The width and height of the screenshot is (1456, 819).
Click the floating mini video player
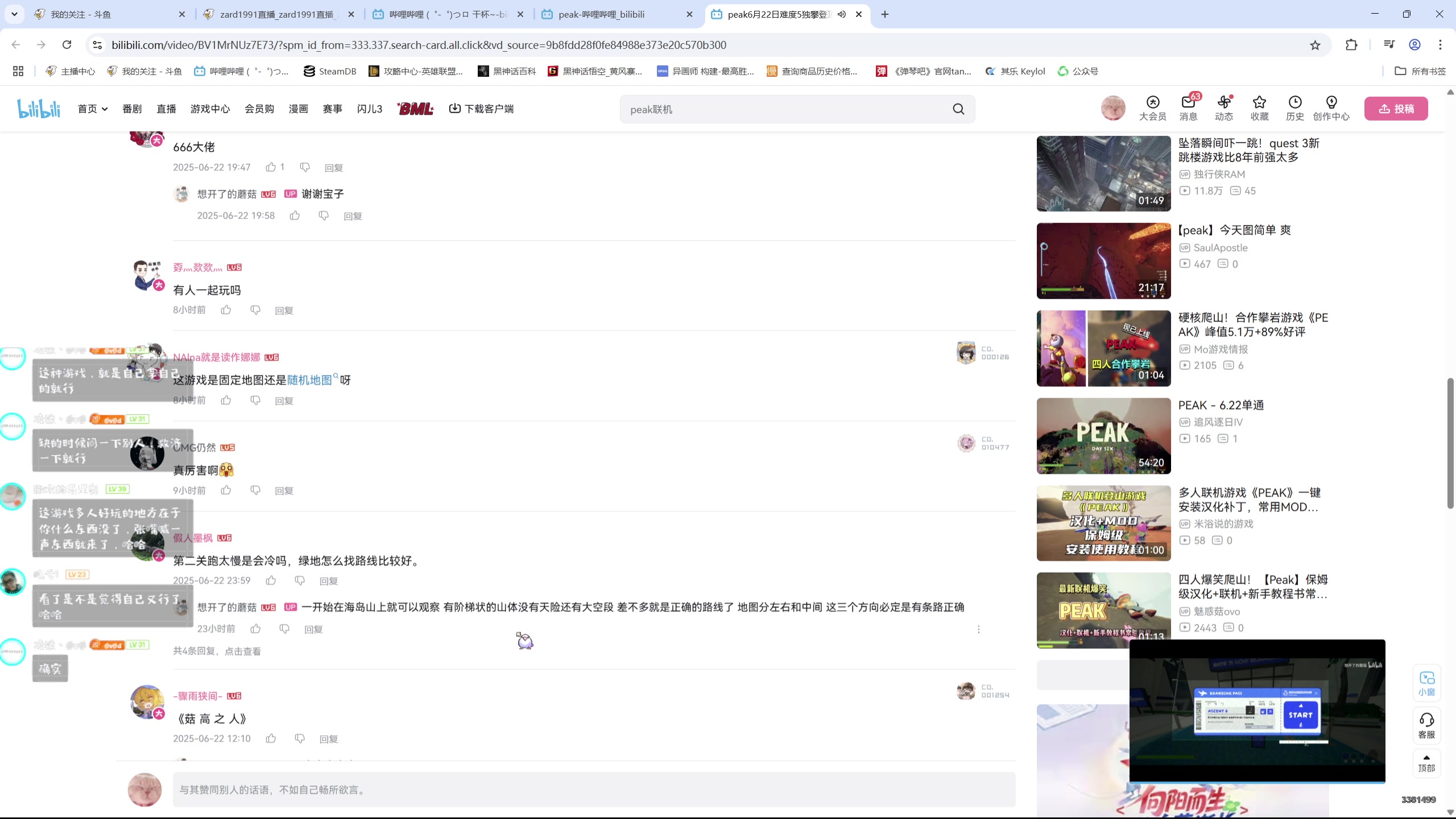[1257, 711]
